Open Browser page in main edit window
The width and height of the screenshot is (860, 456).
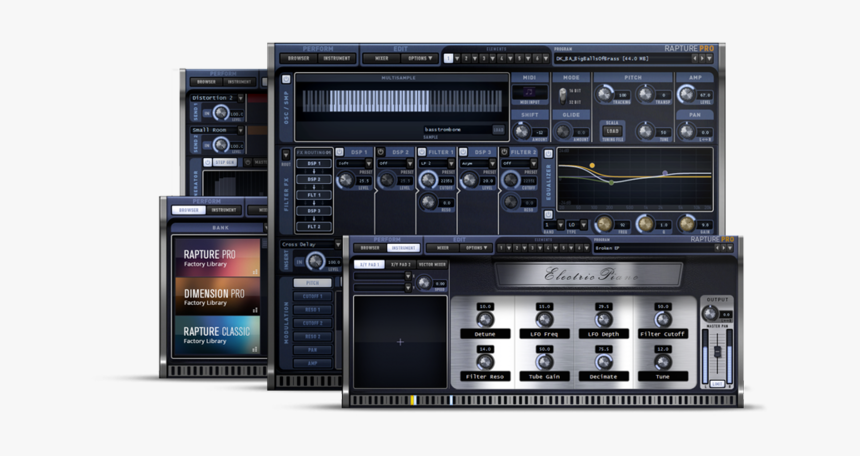coord(298,58)
